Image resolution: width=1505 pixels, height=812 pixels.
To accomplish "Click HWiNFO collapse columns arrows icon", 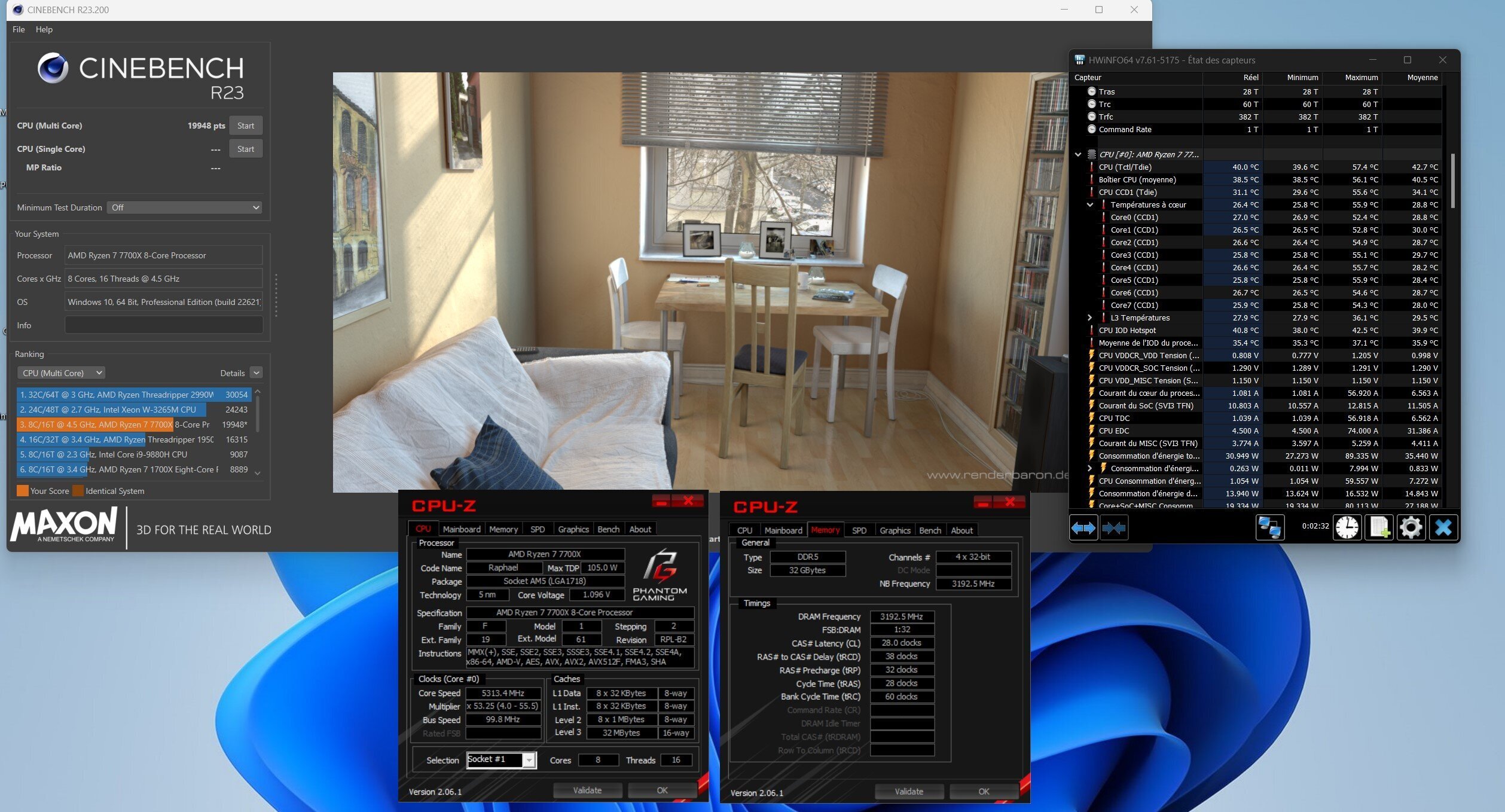I will [x=1113, y=528].
